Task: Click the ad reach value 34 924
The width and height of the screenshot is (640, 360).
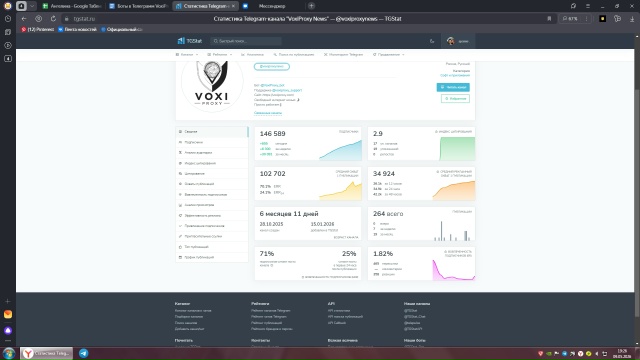Action: 384,174
